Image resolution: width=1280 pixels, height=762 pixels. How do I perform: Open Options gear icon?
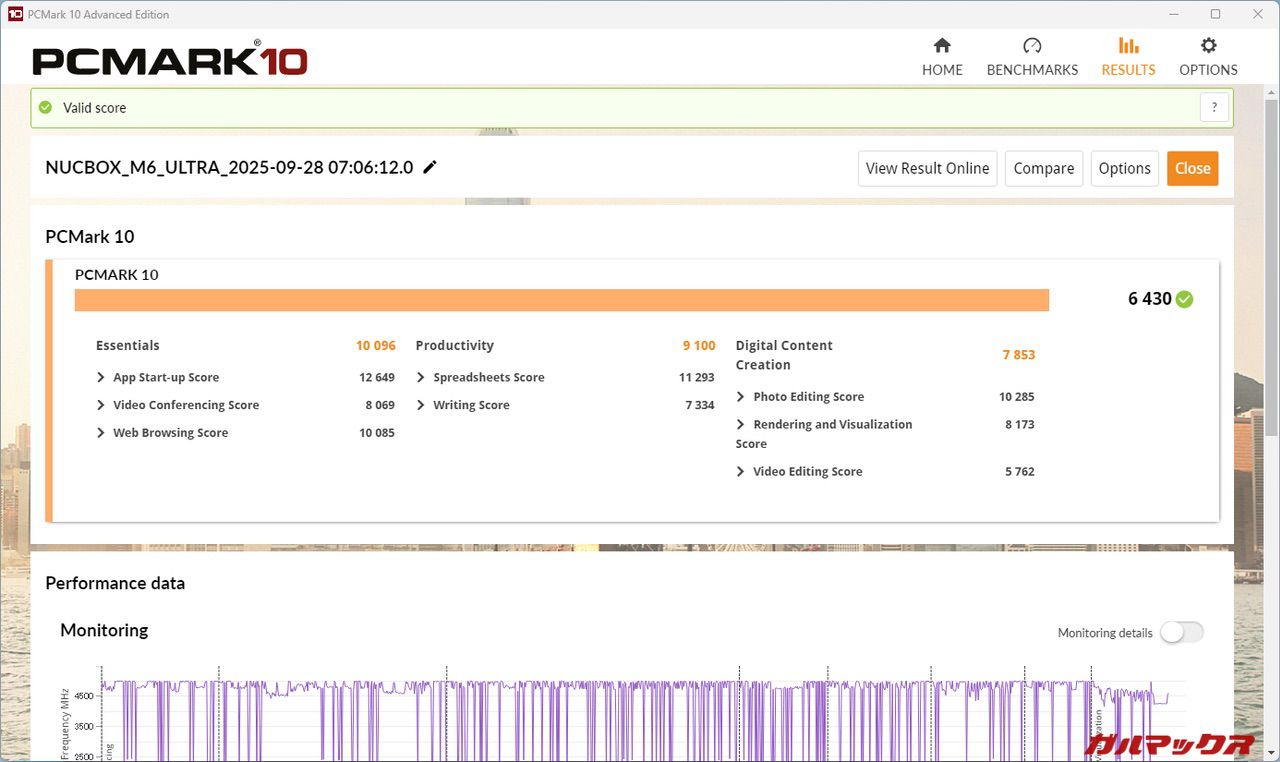click(1208, 46)
